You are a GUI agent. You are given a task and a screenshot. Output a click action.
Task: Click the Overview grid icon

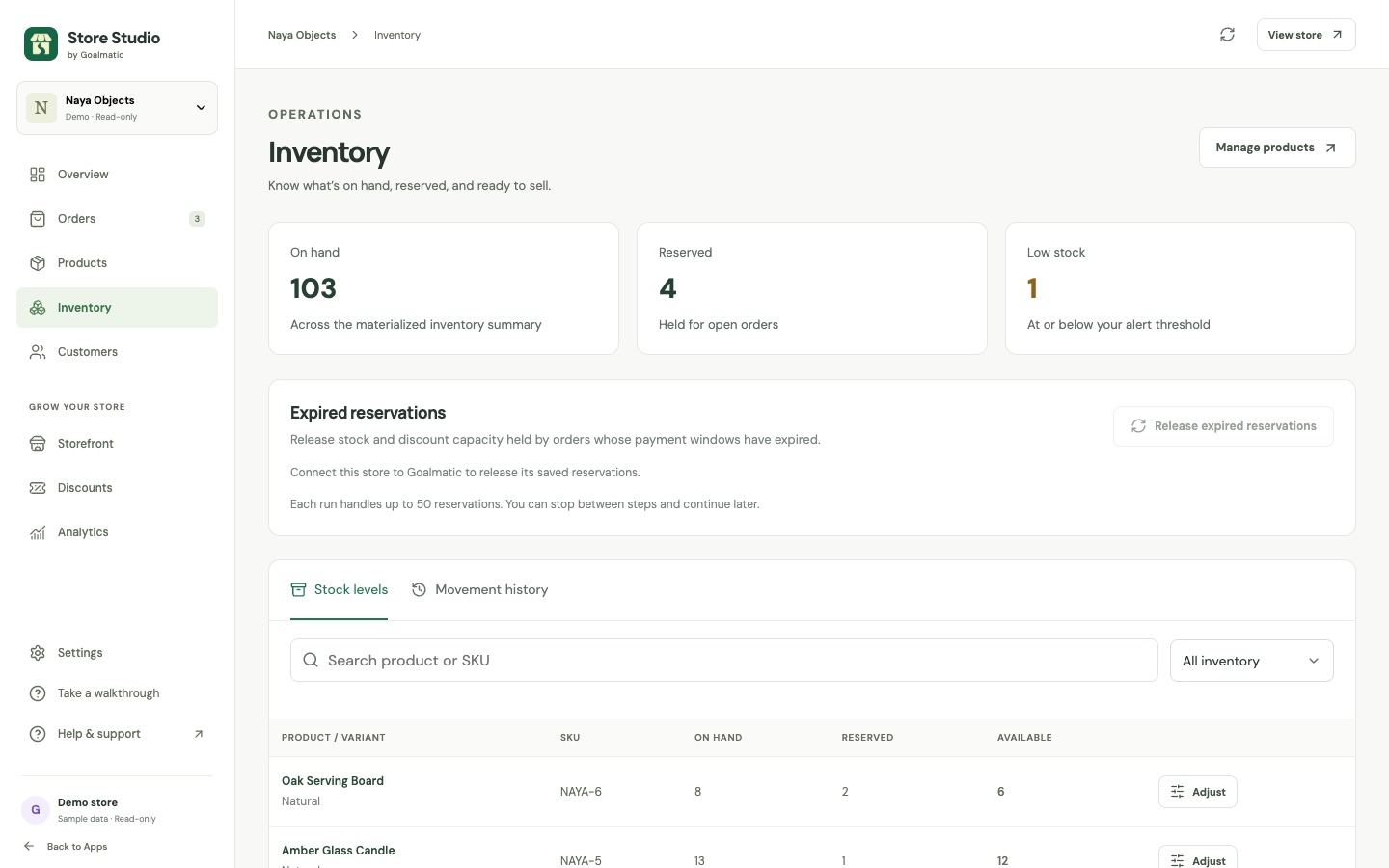38,175
